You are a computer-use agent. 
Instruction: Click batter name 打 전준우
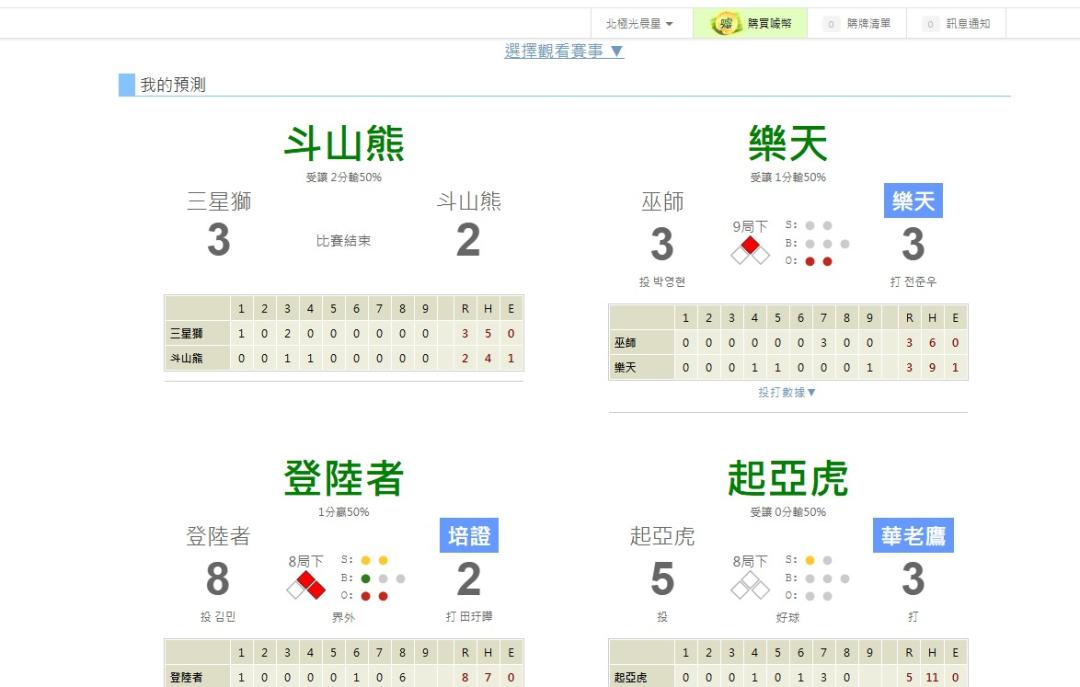[x=913, y=281]
